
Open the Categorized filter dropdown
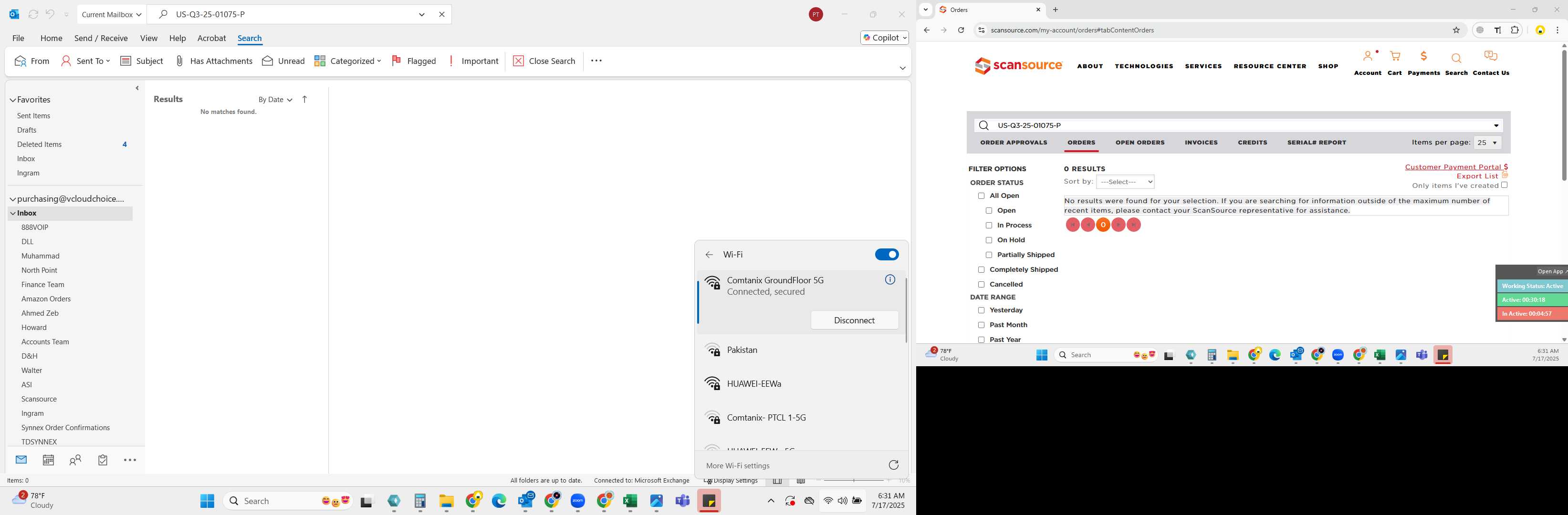click(347, 61)
